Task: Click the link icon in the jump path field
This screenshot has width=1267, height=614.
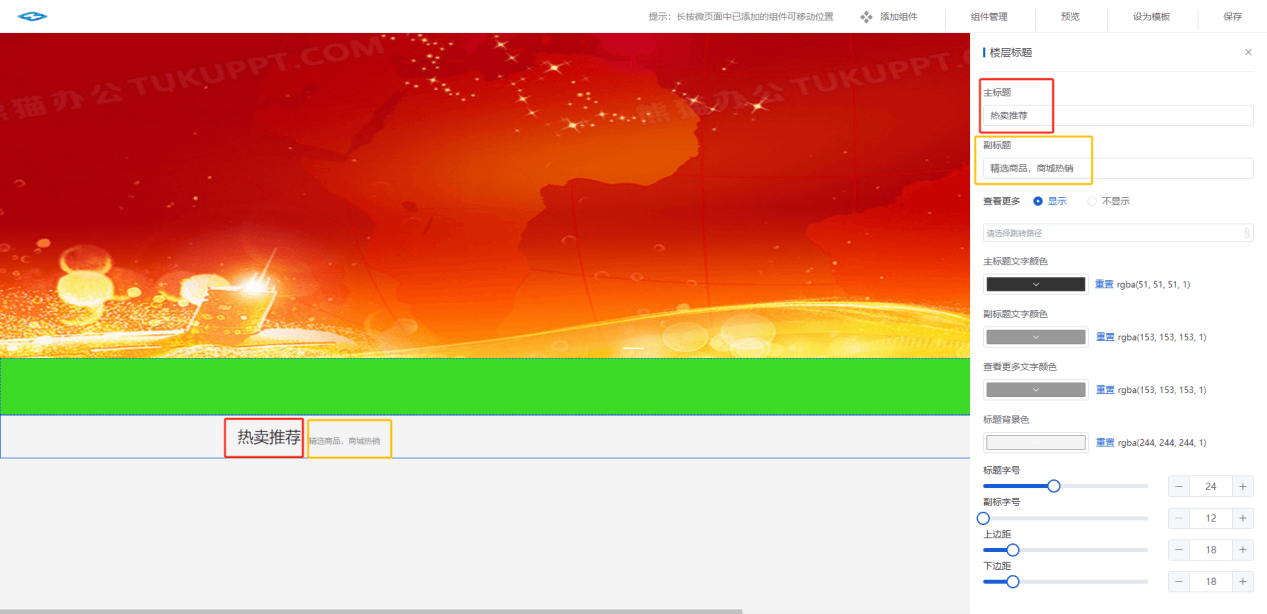Action: (1247, 233)
